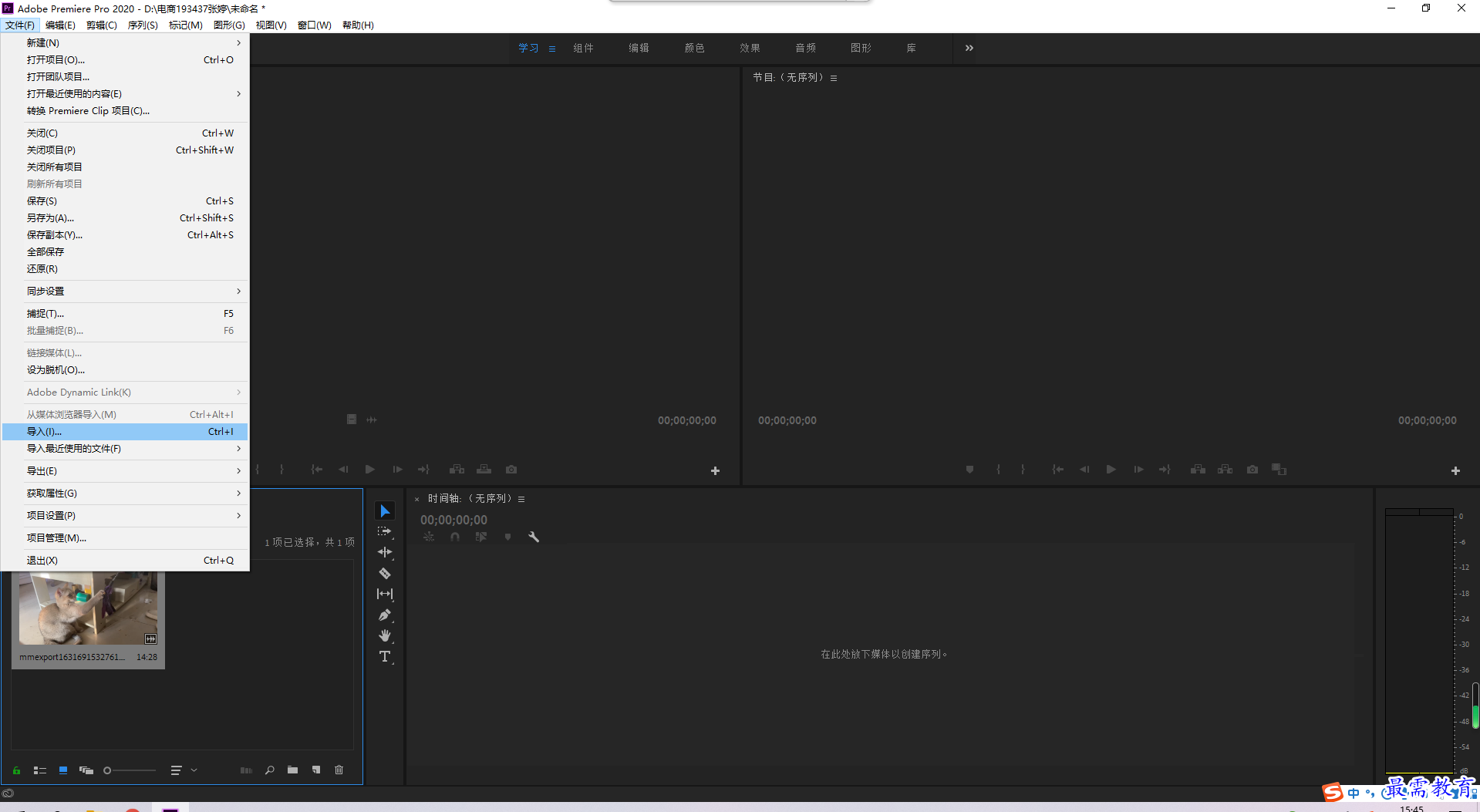The image size is (1480, 812).
Task: Expand 项目设置(P) submenu
Action: (x=125, y=515)
